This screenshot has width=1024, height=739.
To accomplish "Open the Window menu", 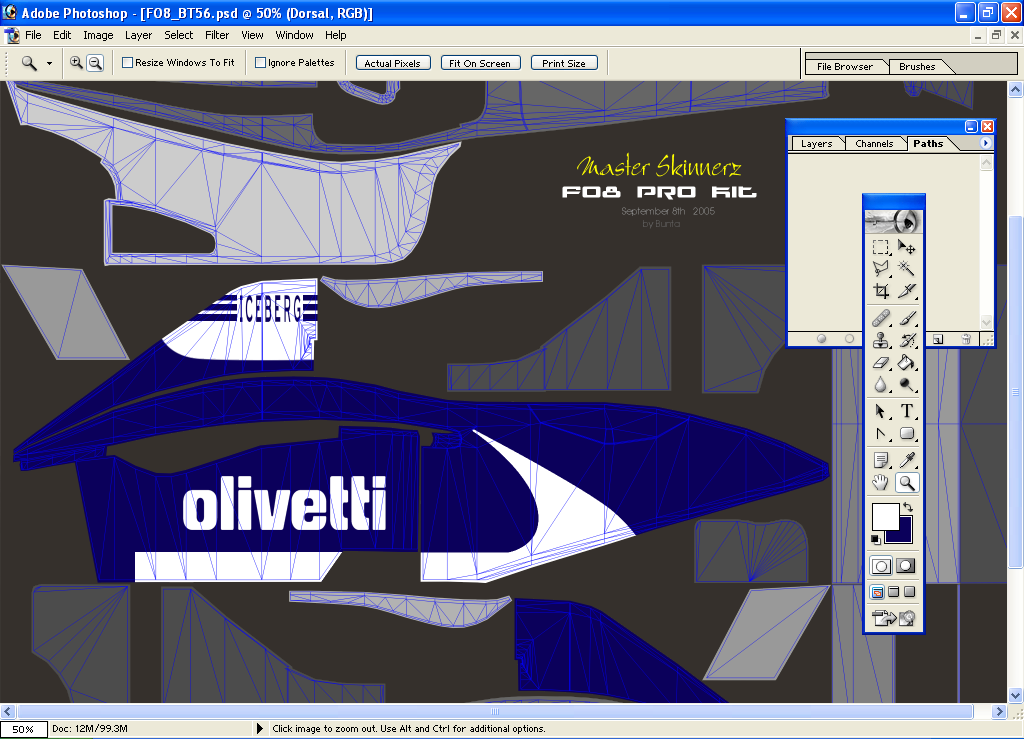I will click(x=294, y=35).
